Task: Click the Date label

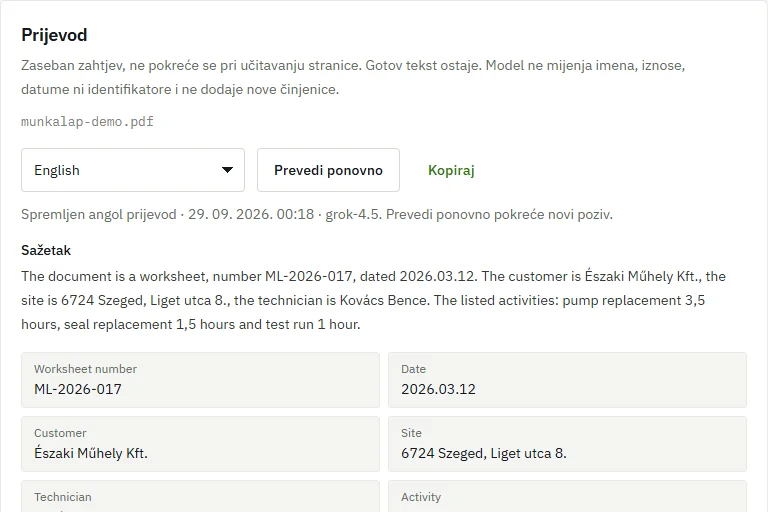Action: click(x=413, y=369)
